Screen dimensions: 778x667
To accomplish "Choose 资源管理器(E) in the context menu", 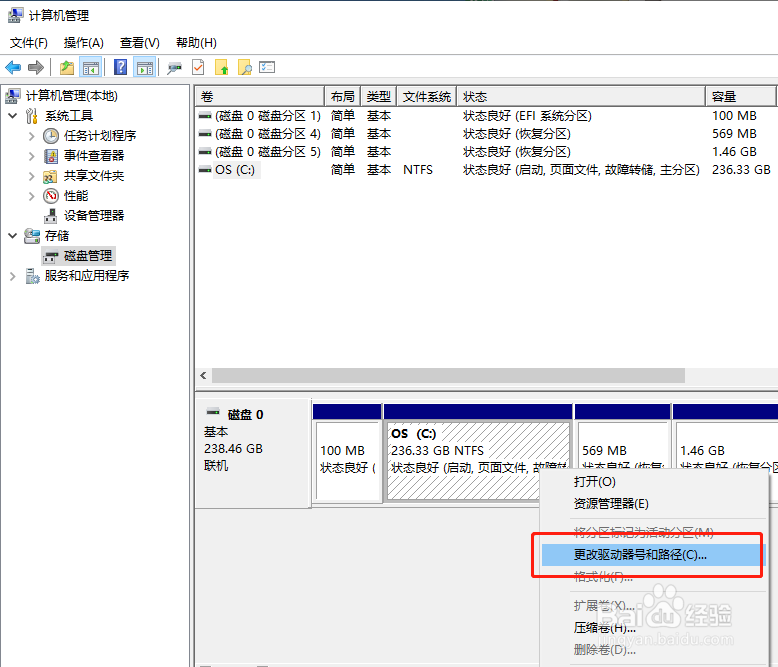I will pos(653,504).
